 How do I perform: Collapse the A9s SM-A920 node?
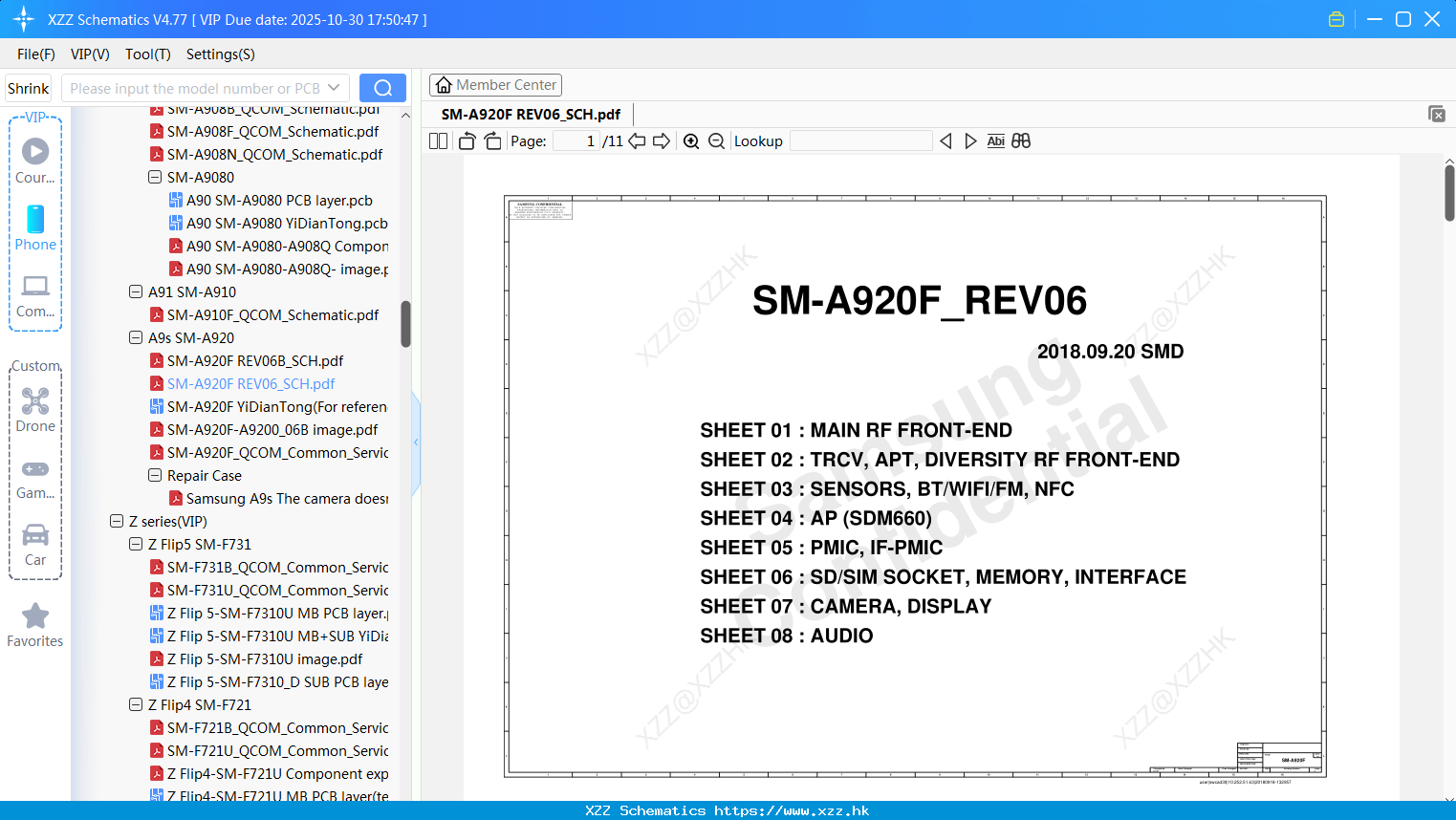click(x=136, y=337)
